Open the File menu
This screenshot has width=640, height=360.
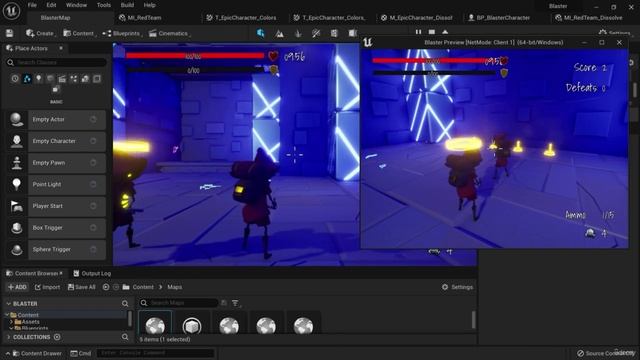32,5
